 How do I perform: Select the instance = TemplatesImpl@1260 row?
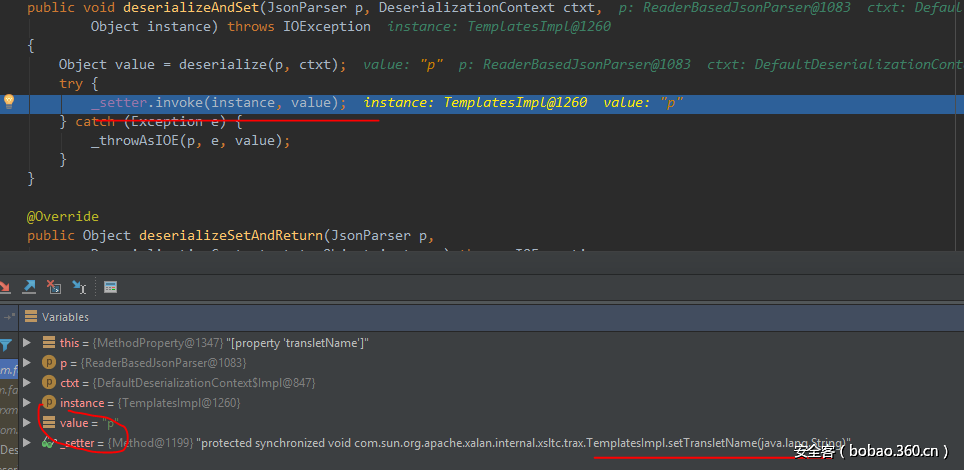[x=150, y=403]
